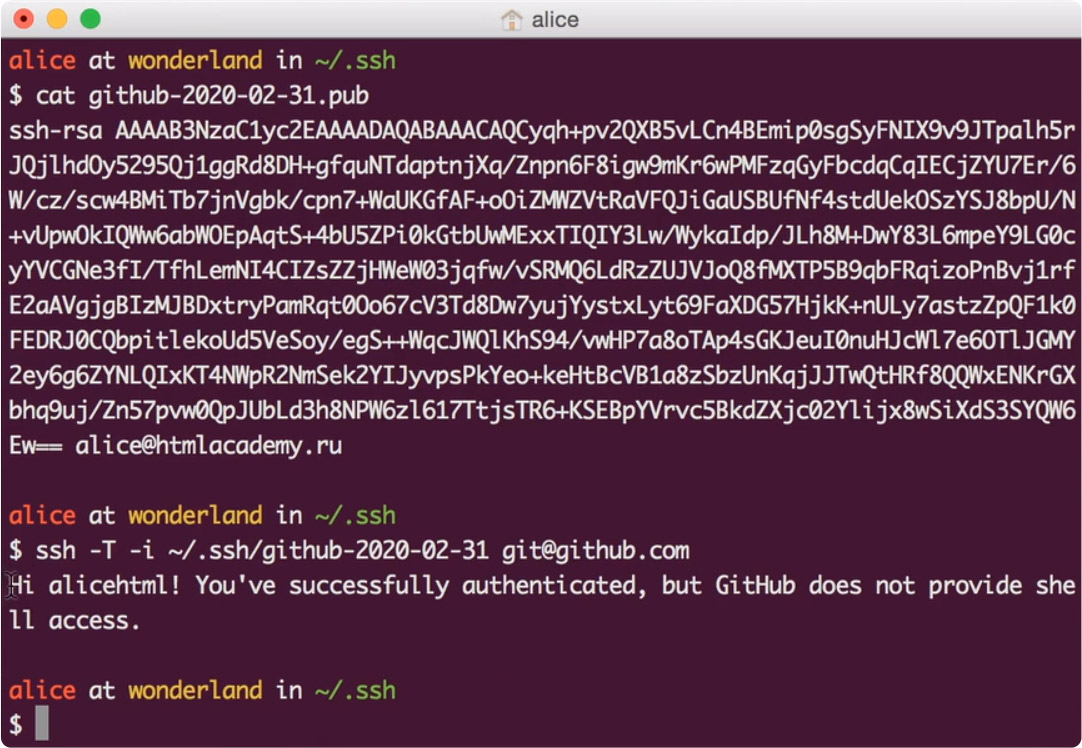Click "wonderland" in the first prompt line

195,61
